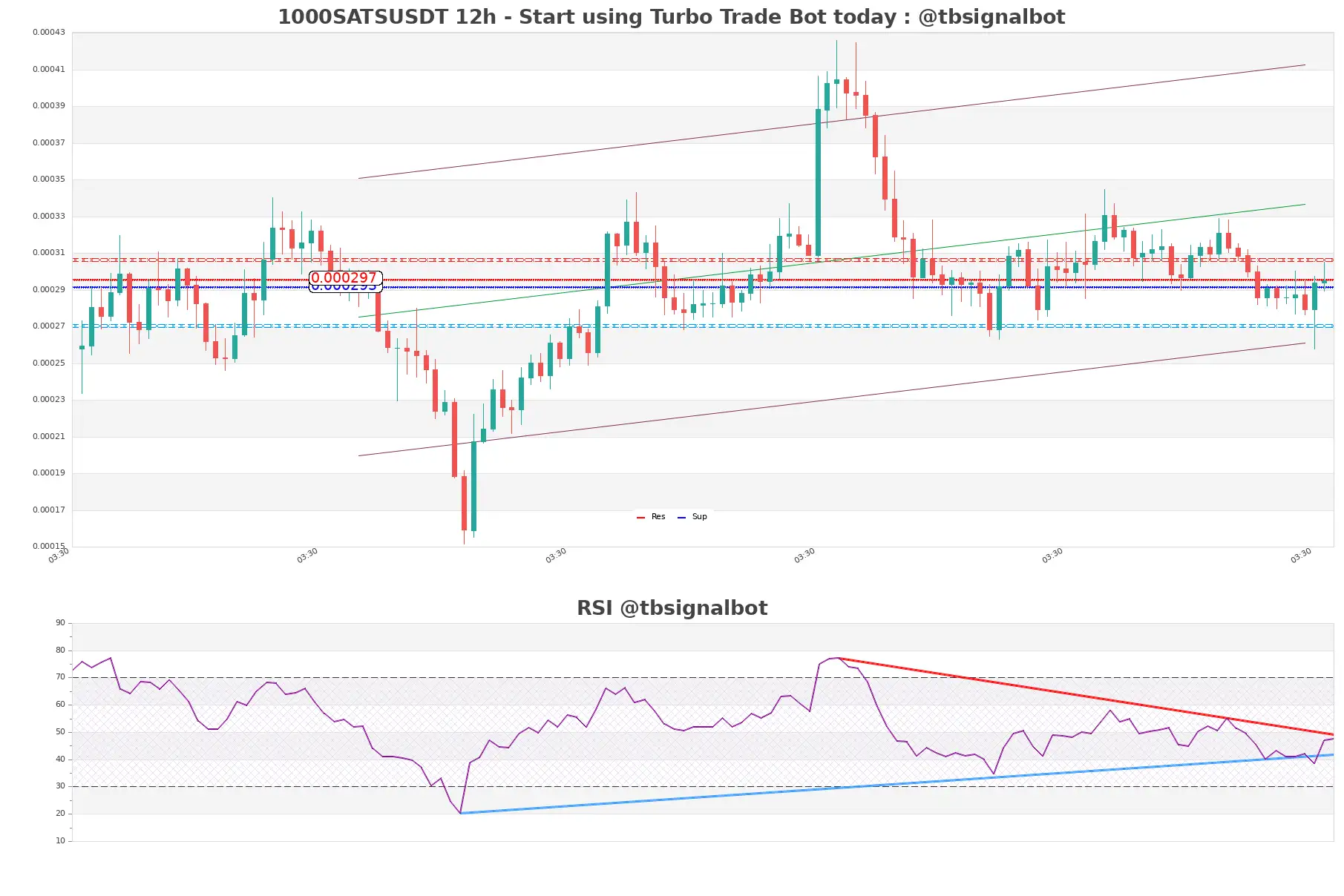1344x896 pixels.
Task: Click the Res legend entry
Action: [652, 517]
